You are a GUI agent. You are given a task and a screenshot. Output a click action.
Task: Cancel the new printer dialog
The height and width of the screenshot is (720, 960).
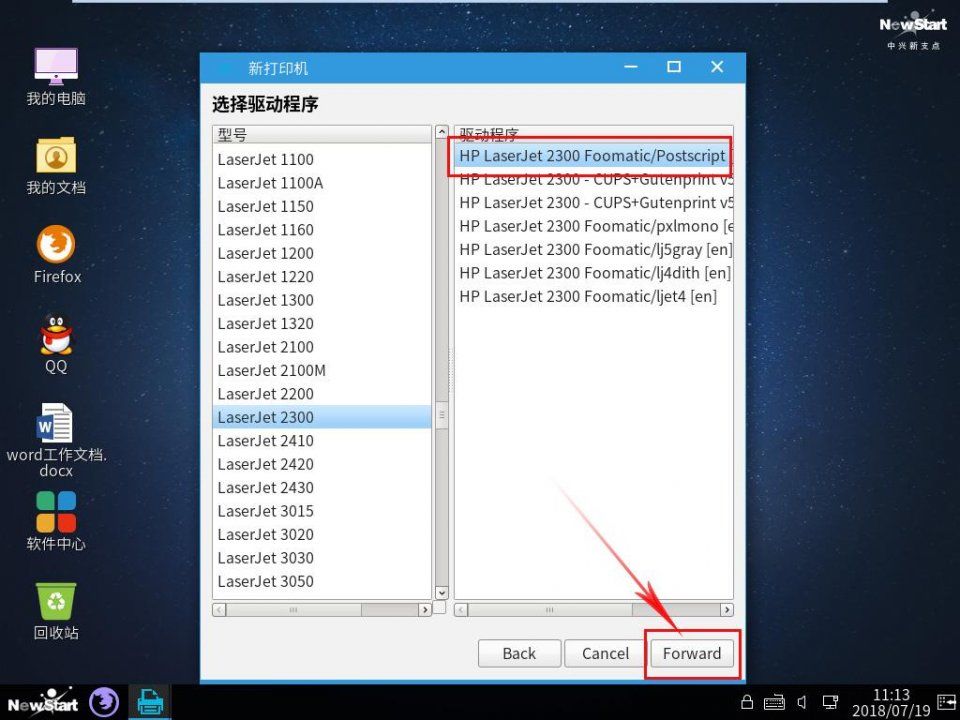(x=605, y=653)
